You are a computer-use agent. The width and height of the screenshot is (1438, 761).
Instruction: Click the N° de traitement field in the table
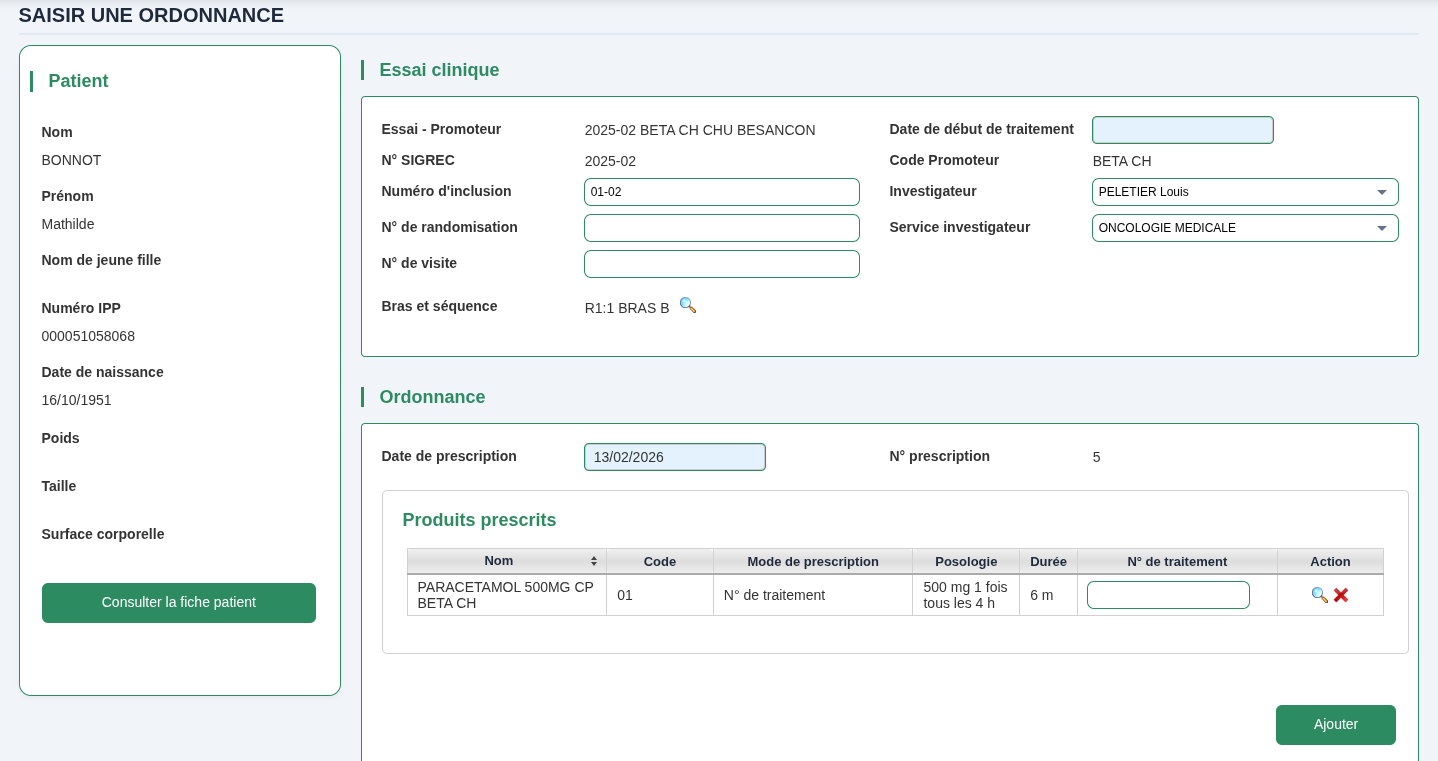tap(1168, 595)
